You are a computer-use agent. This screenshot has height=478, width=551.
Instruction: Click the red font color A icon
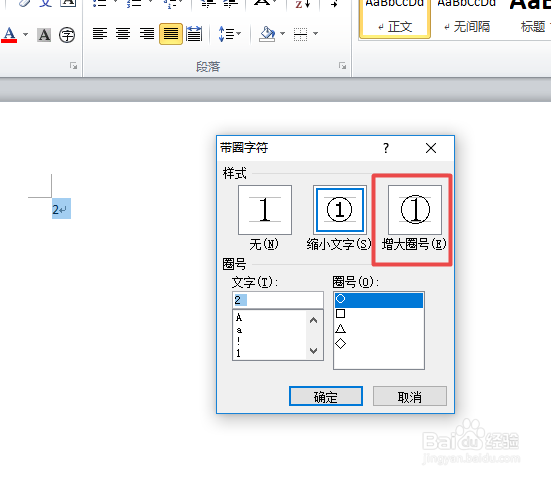tap(9, 34)
